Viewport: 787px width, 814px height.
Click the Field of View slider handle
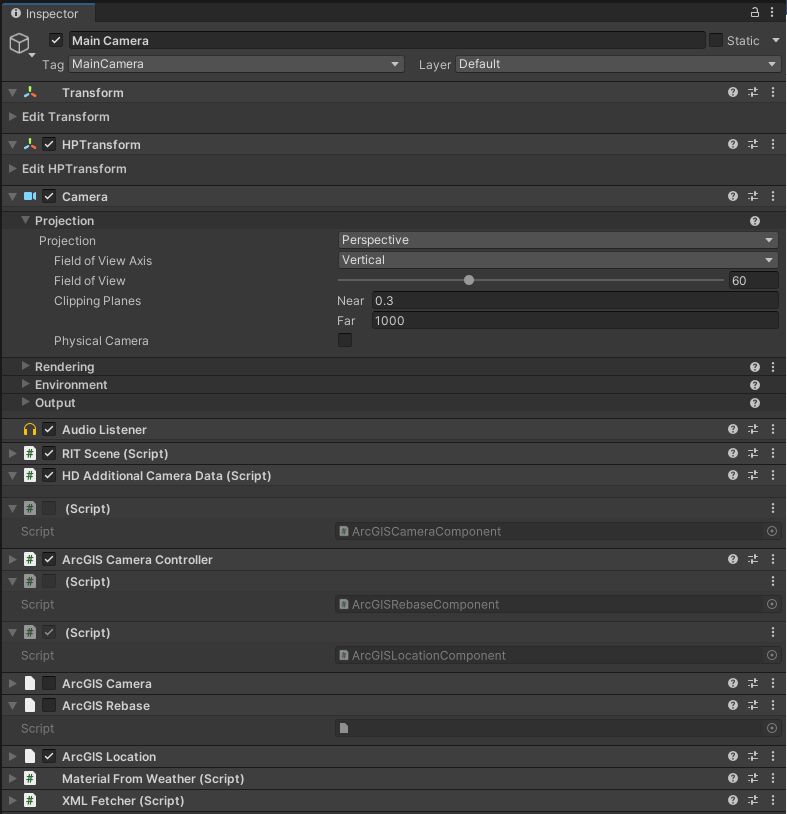[469, 281]
